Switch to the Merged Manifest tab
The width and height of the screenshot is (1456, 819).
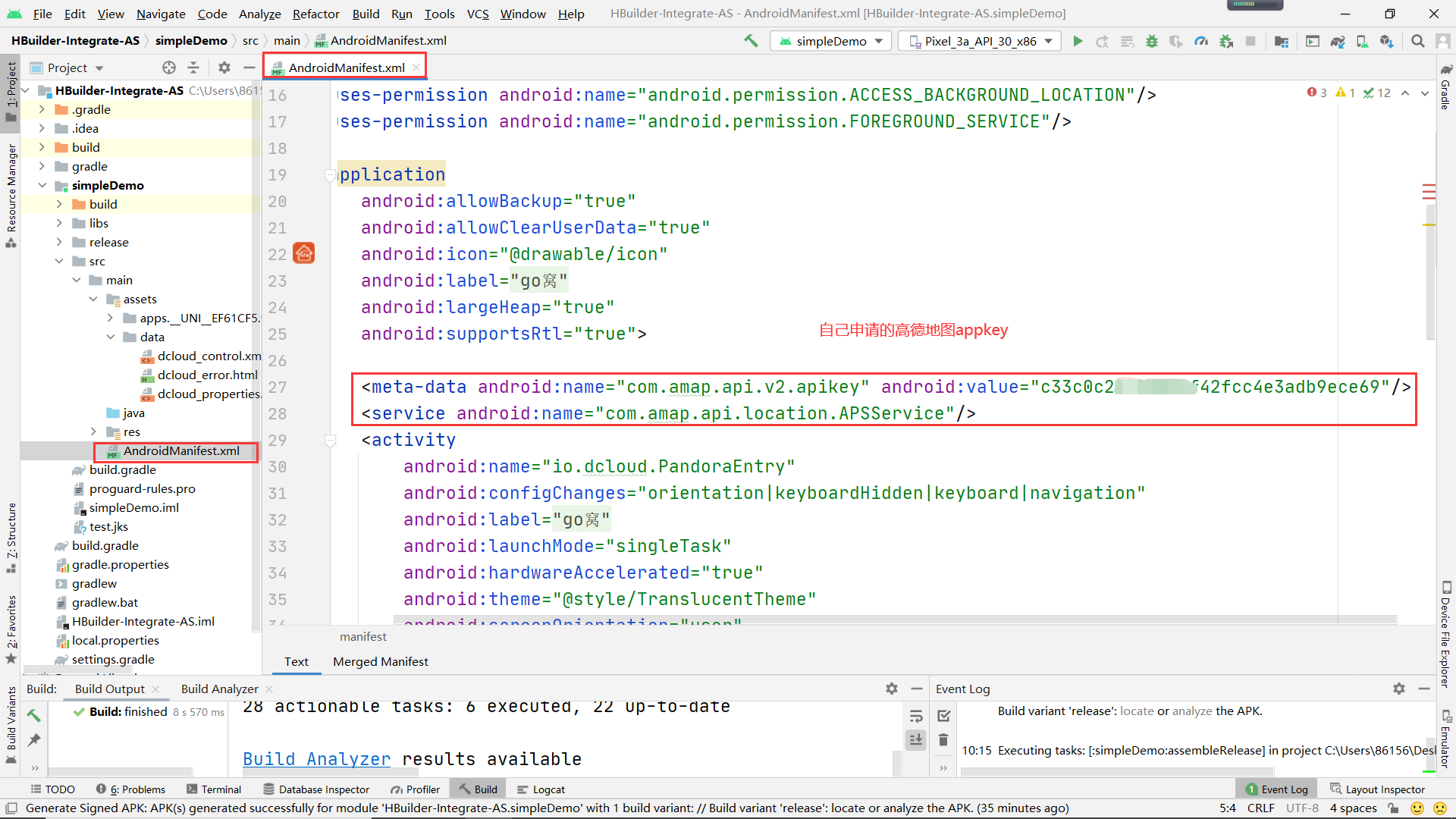pos(380,661)
